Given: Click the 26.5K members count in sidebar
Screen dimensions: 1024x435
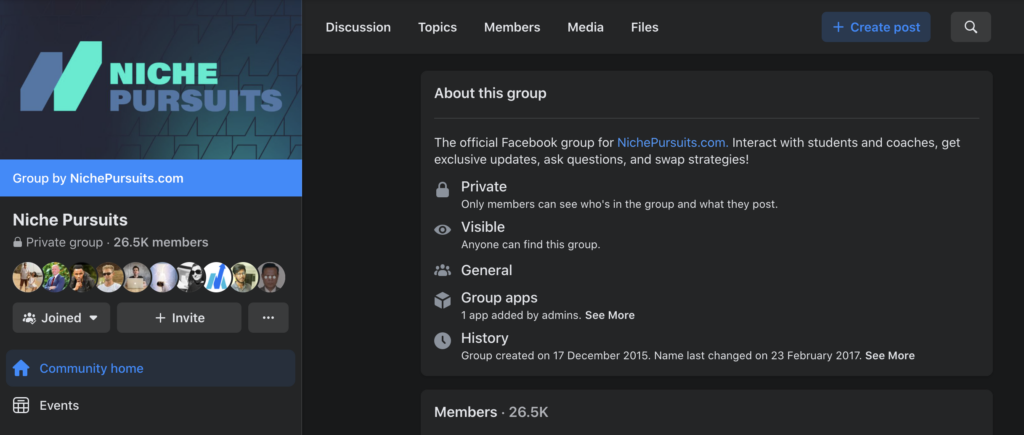Looking at the screenshot, I should [x=161, y=242].
